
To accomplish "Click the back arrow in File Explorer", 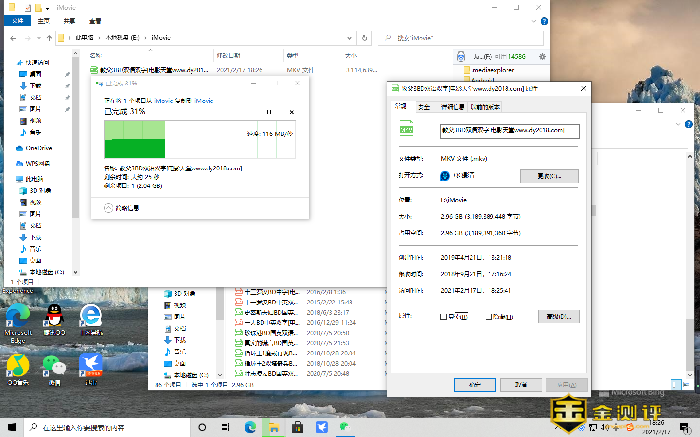I will [x=12, y=37].
